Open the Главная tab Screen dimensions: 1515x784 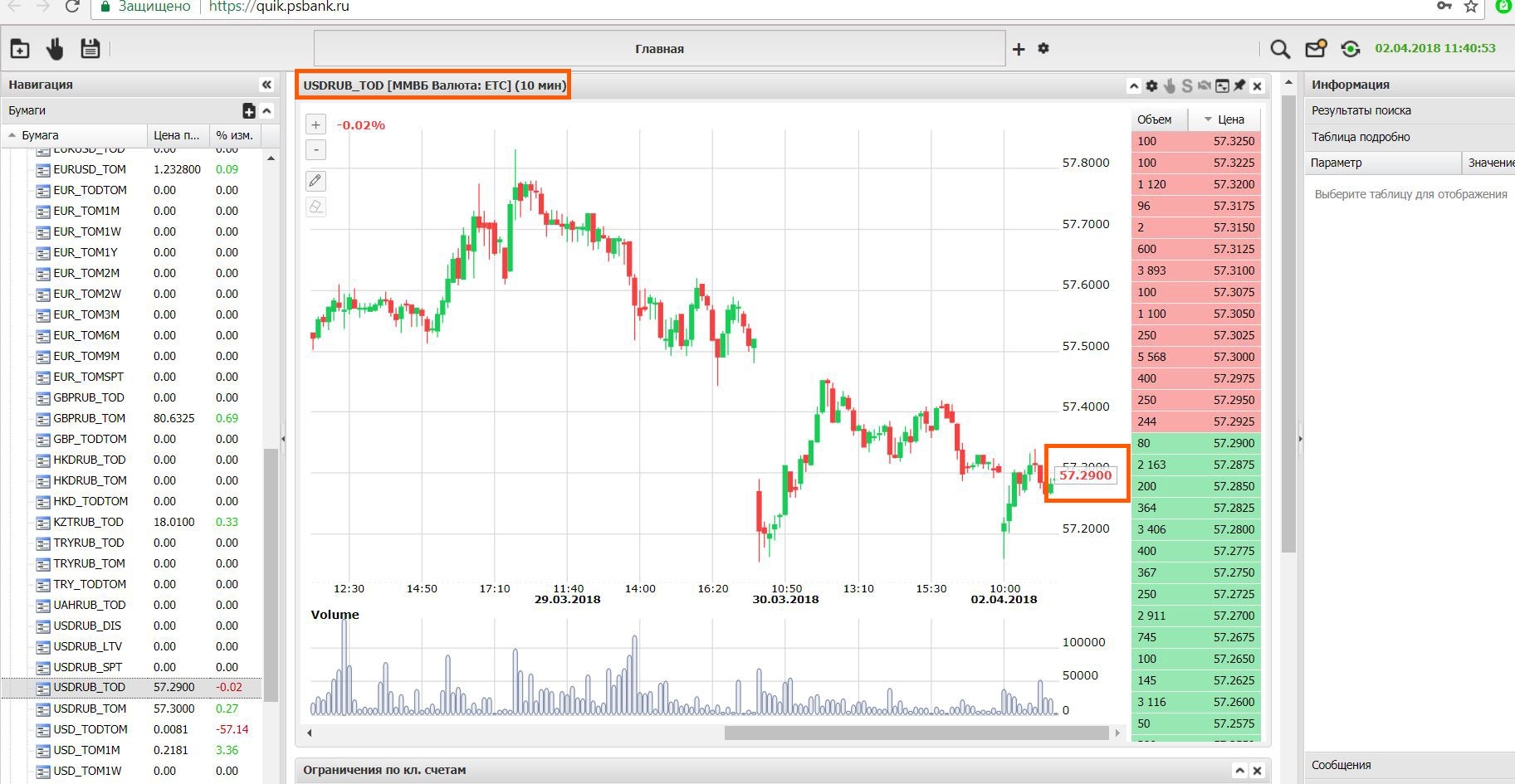(x=659, y=49)
